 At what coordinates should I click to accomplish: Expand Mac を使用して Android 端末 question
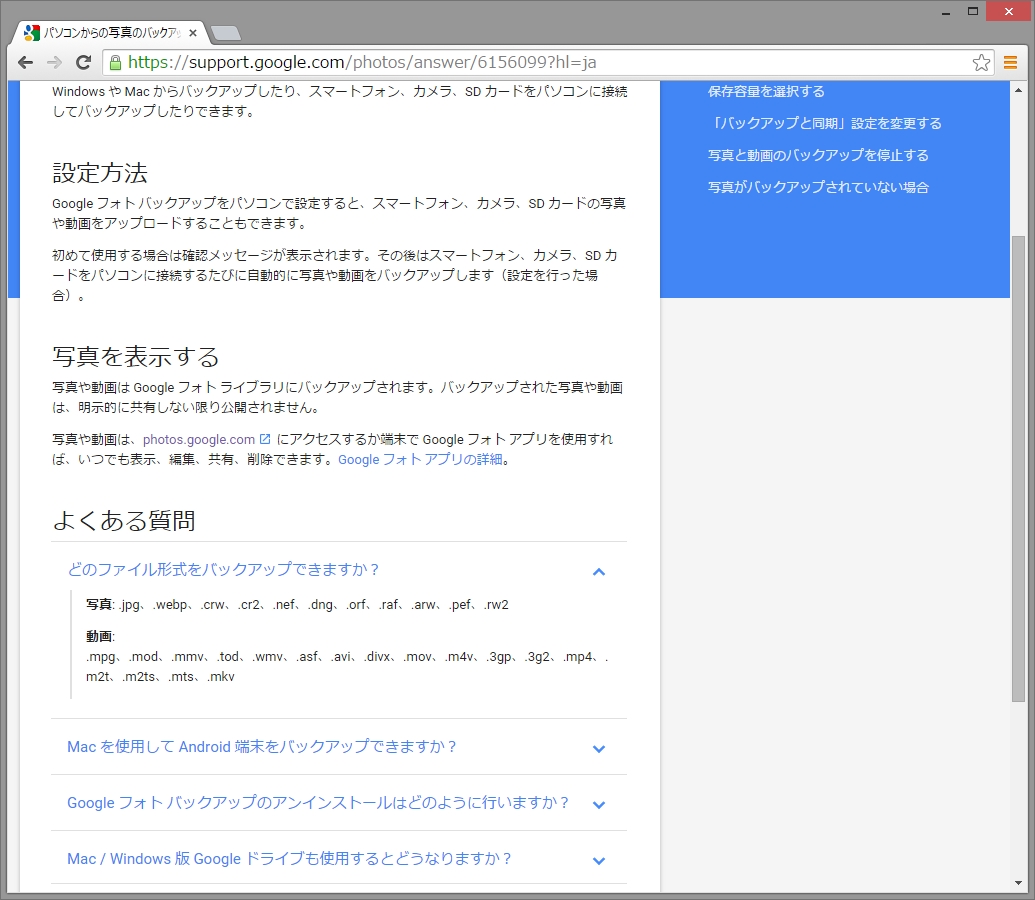[x=261, y=747]
